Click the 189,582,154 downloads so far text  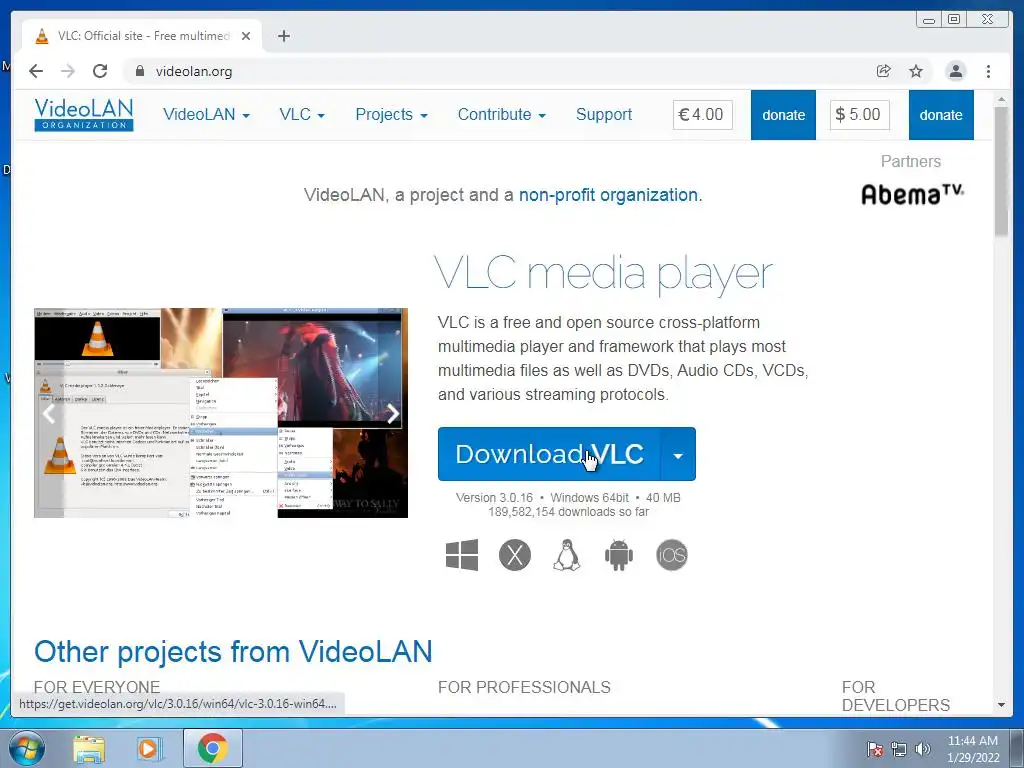[x=568, y=512]
